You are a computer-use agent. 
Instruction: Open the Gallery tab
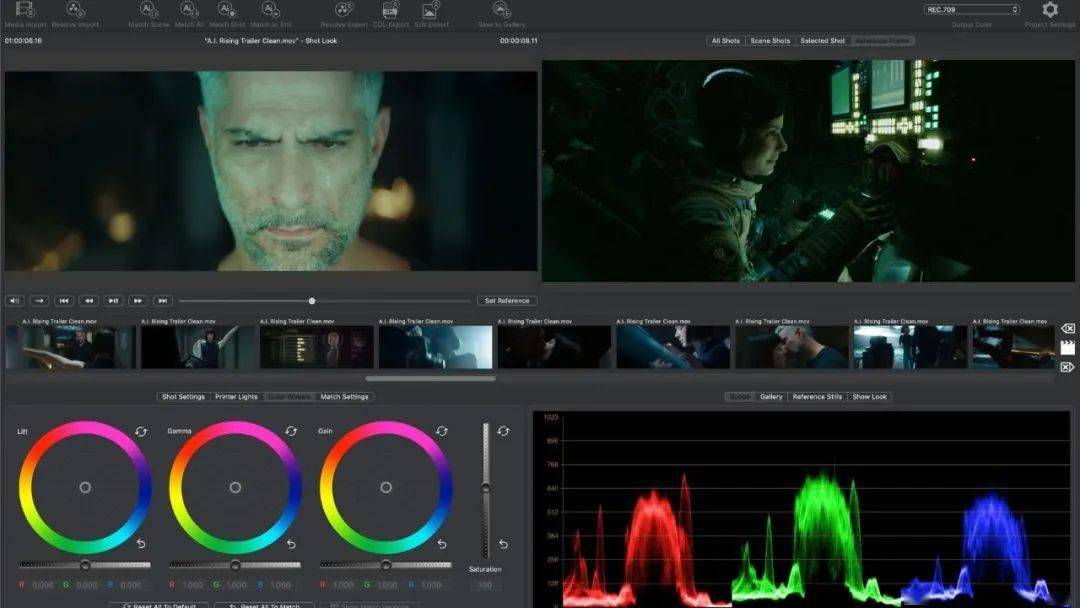pyautogui.click(x=771, y=397)
